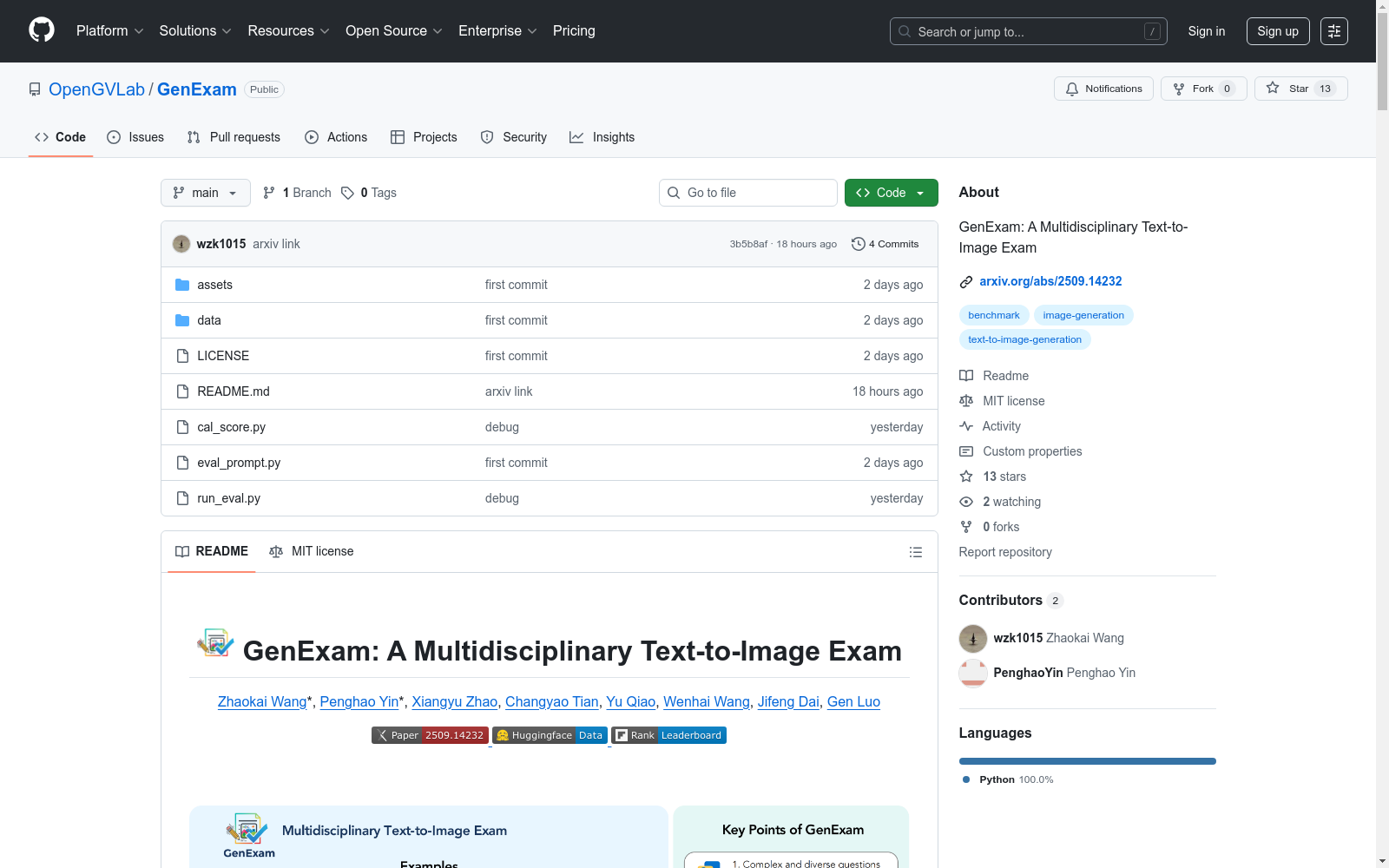Click the image-generation topic tag

pyautogui.click(x=1083, y=315)
